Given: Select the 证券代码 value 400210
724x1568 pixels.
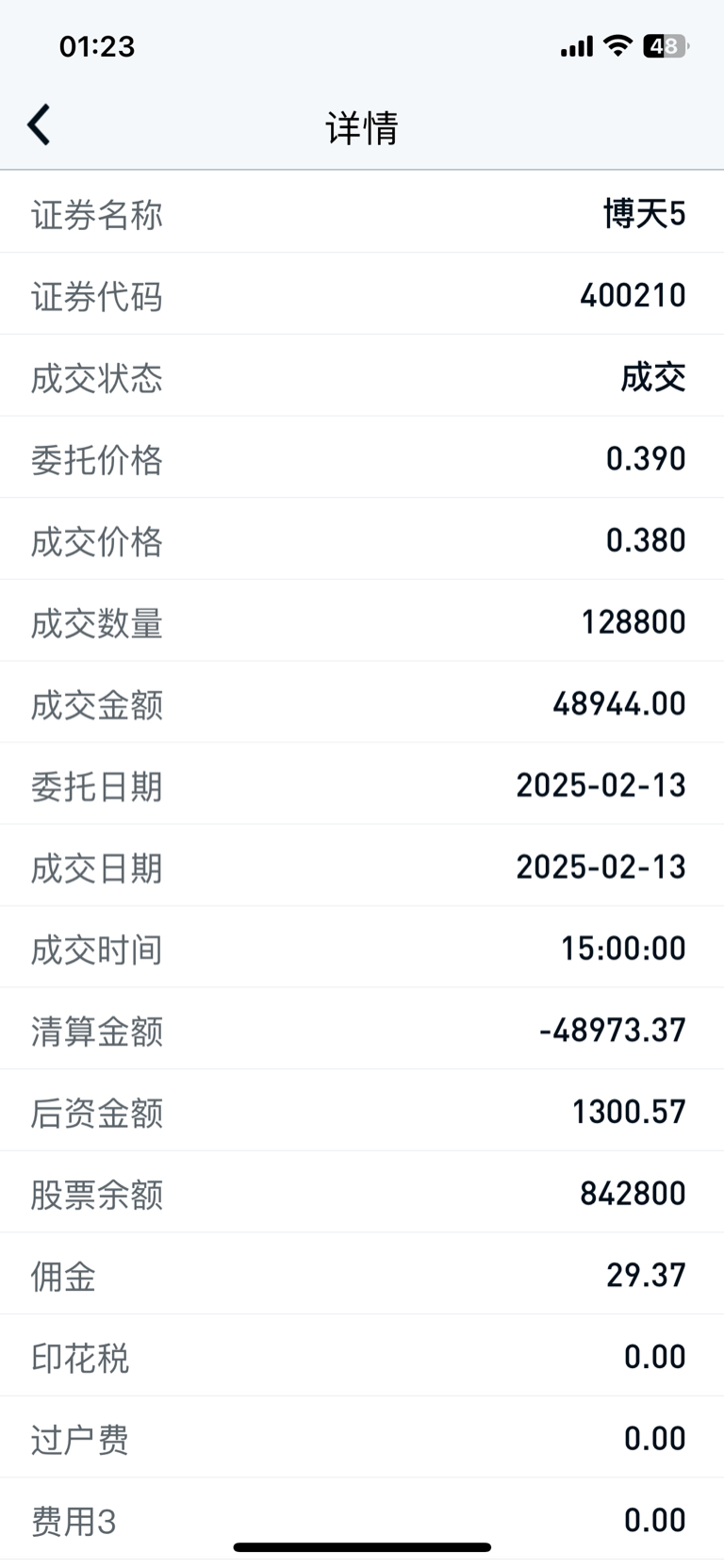Looking at the screenshot, I should pyautogui.click(x=633, y=295).
